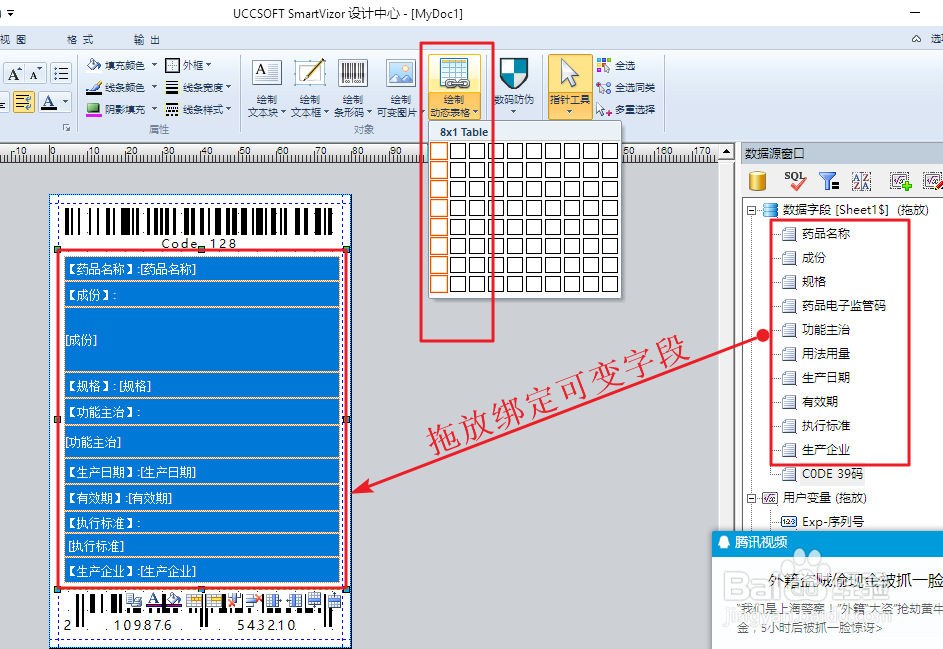Click the add variable icon with green plus
The image size is (943, 649).
901,180
